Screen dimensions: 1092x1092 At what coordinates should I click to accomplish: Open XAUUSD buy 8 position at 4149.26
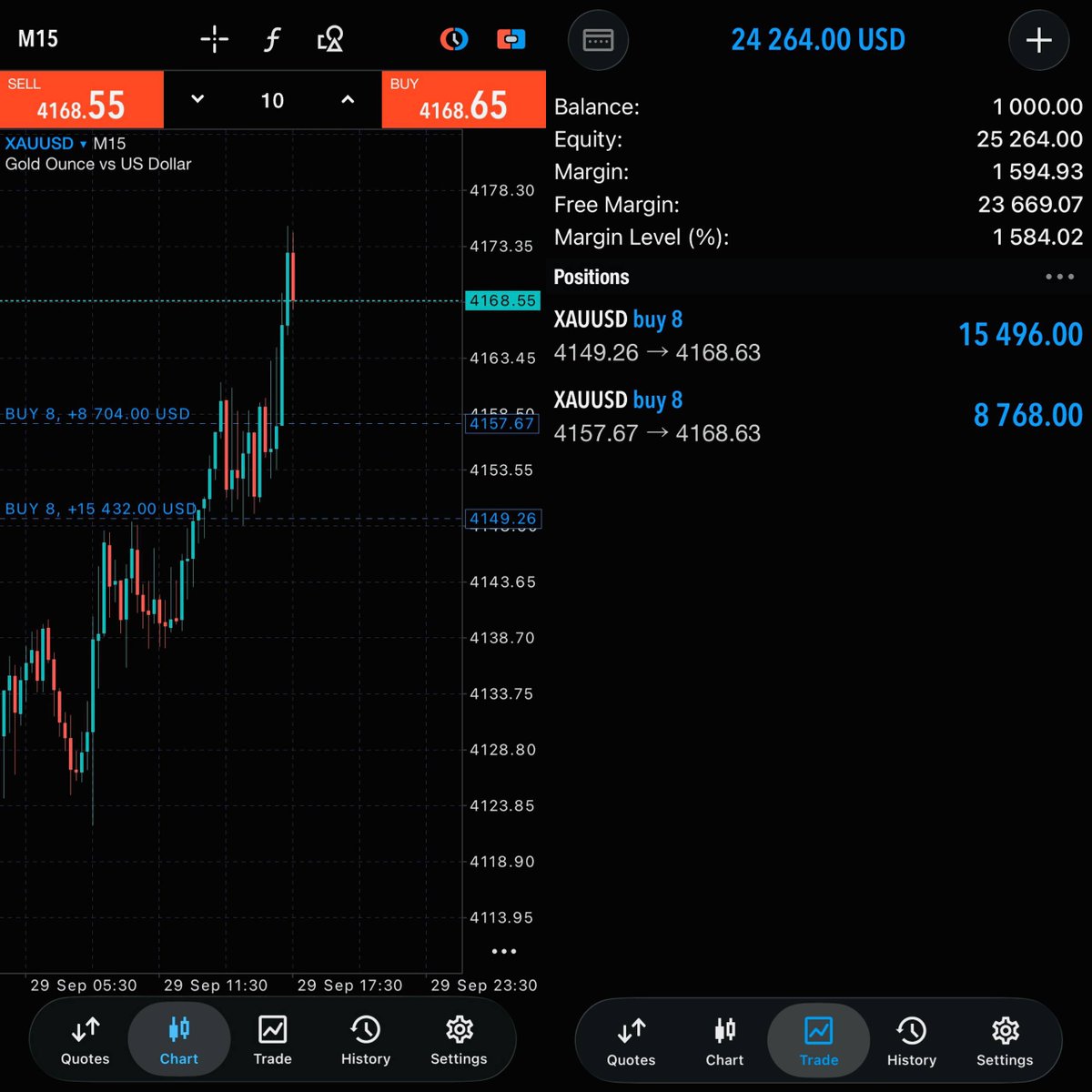pyautogui.click(x=819, y=336)
